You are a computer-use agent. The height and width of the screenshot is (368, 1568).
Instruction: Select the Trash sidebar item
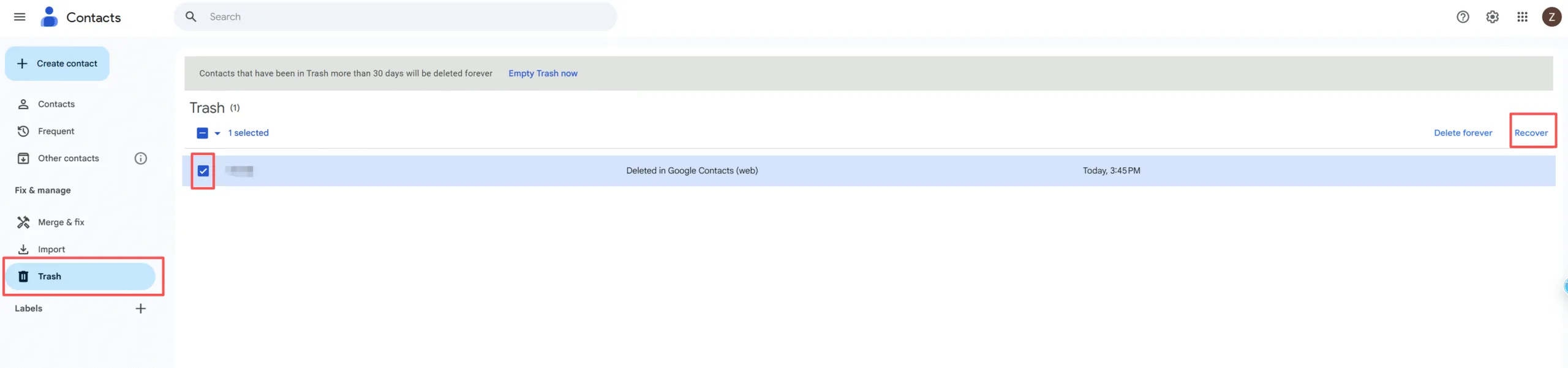coord(80,277)
